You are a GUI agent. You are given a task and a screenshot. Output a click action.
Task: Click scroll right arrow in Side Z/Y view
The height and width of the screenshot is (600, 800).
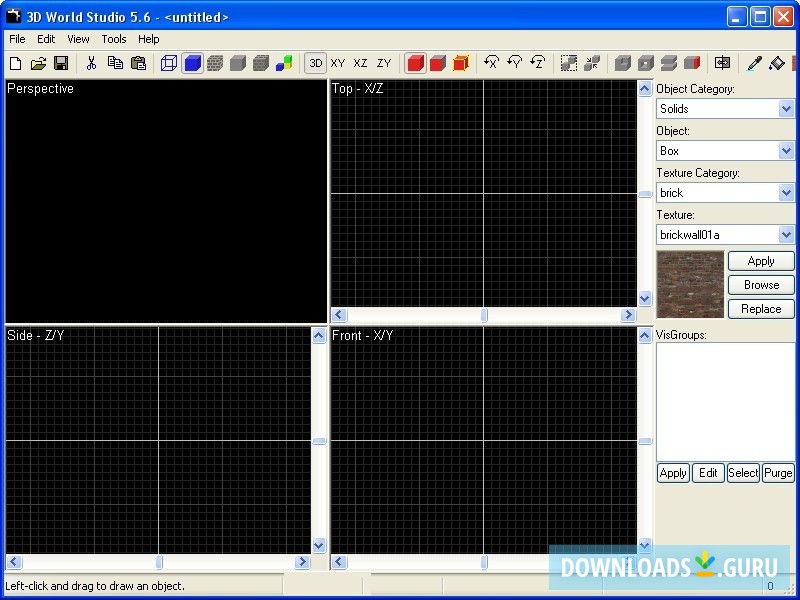[x=302, y=562]
